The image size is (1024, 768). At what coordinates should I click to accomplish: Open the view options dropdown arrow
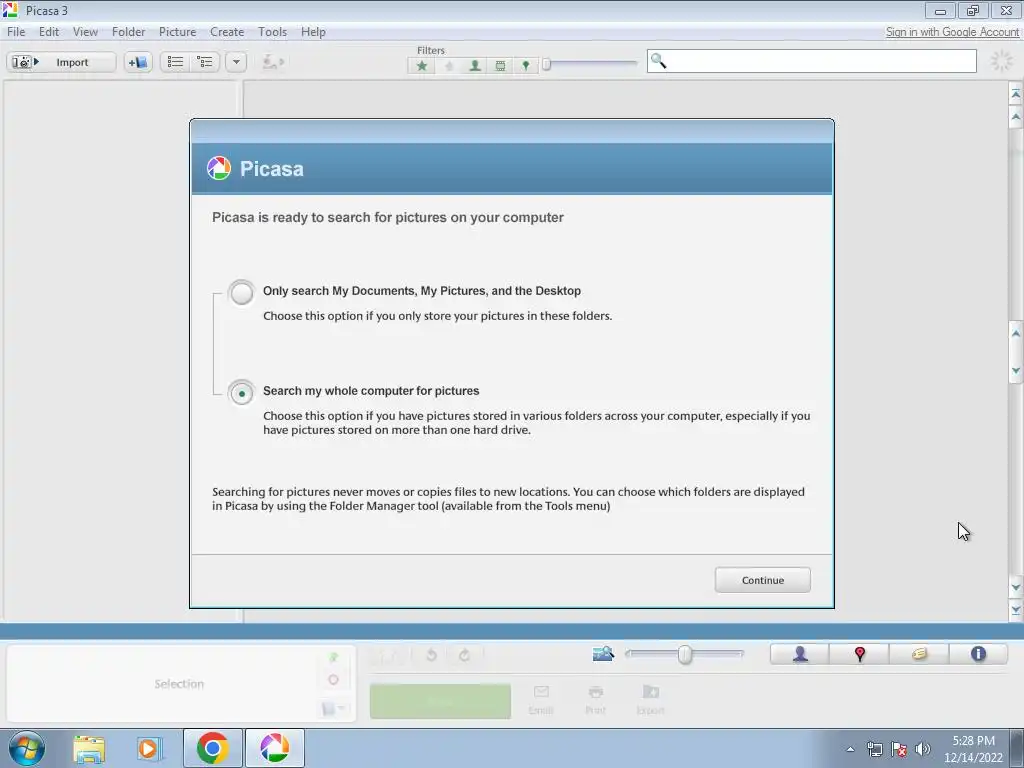point(236,62)
